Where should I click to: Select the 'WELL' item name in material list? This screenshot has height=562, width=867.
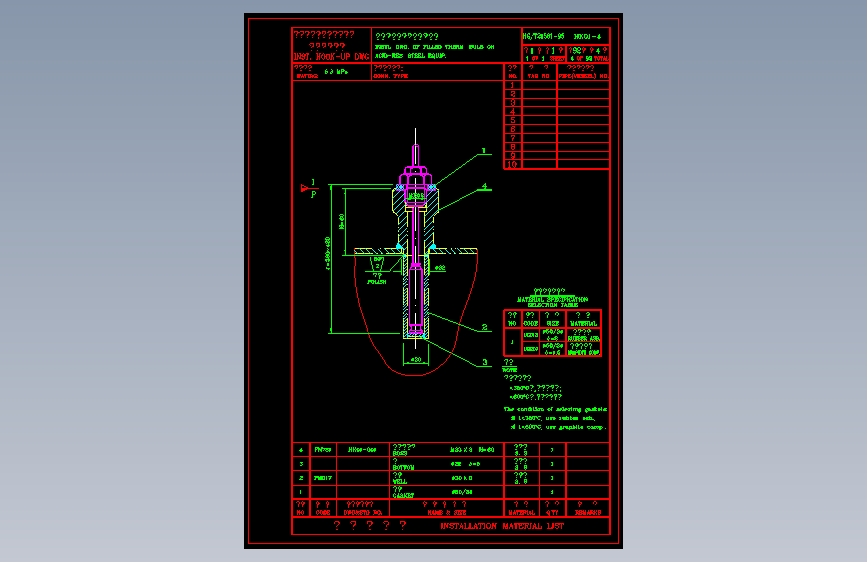(x=400, y=482)
